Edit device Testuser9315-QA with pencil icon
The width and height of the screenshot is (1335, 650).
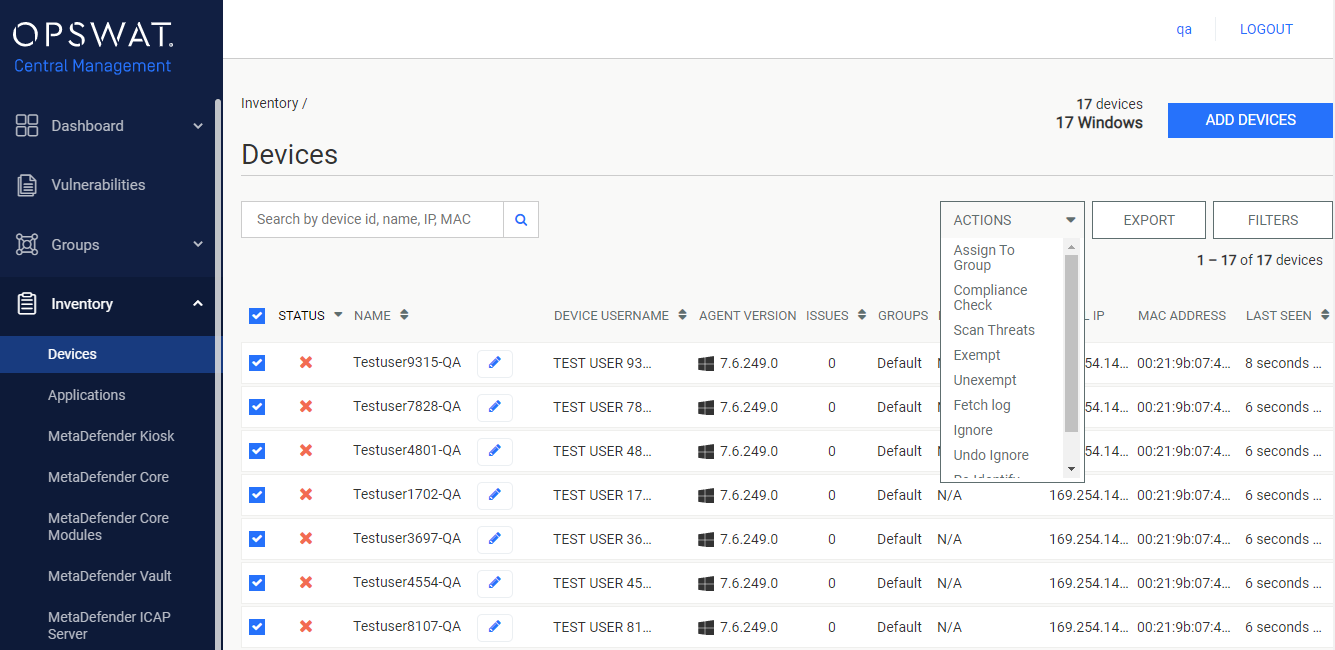(495, 364)
